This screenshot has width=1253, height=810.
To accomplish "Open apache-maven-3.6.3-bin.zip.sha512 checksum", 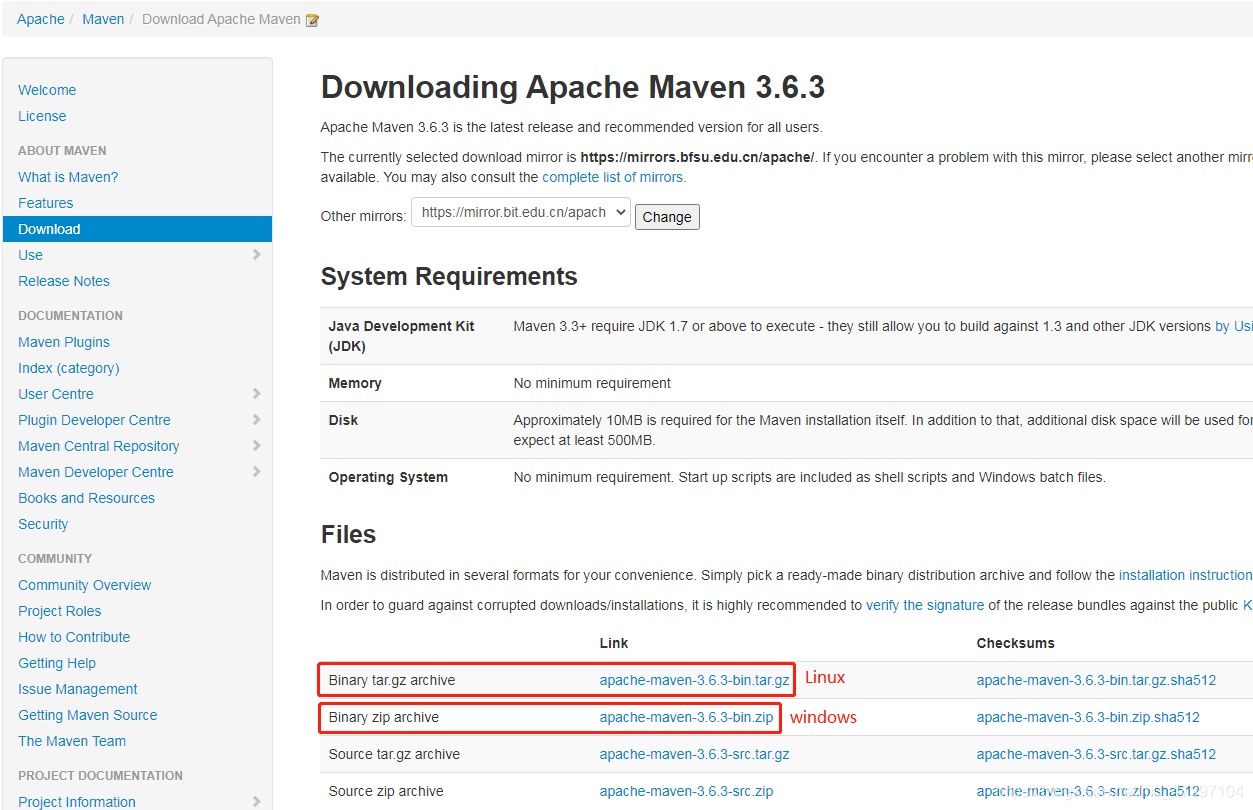I will point(1088,717).
